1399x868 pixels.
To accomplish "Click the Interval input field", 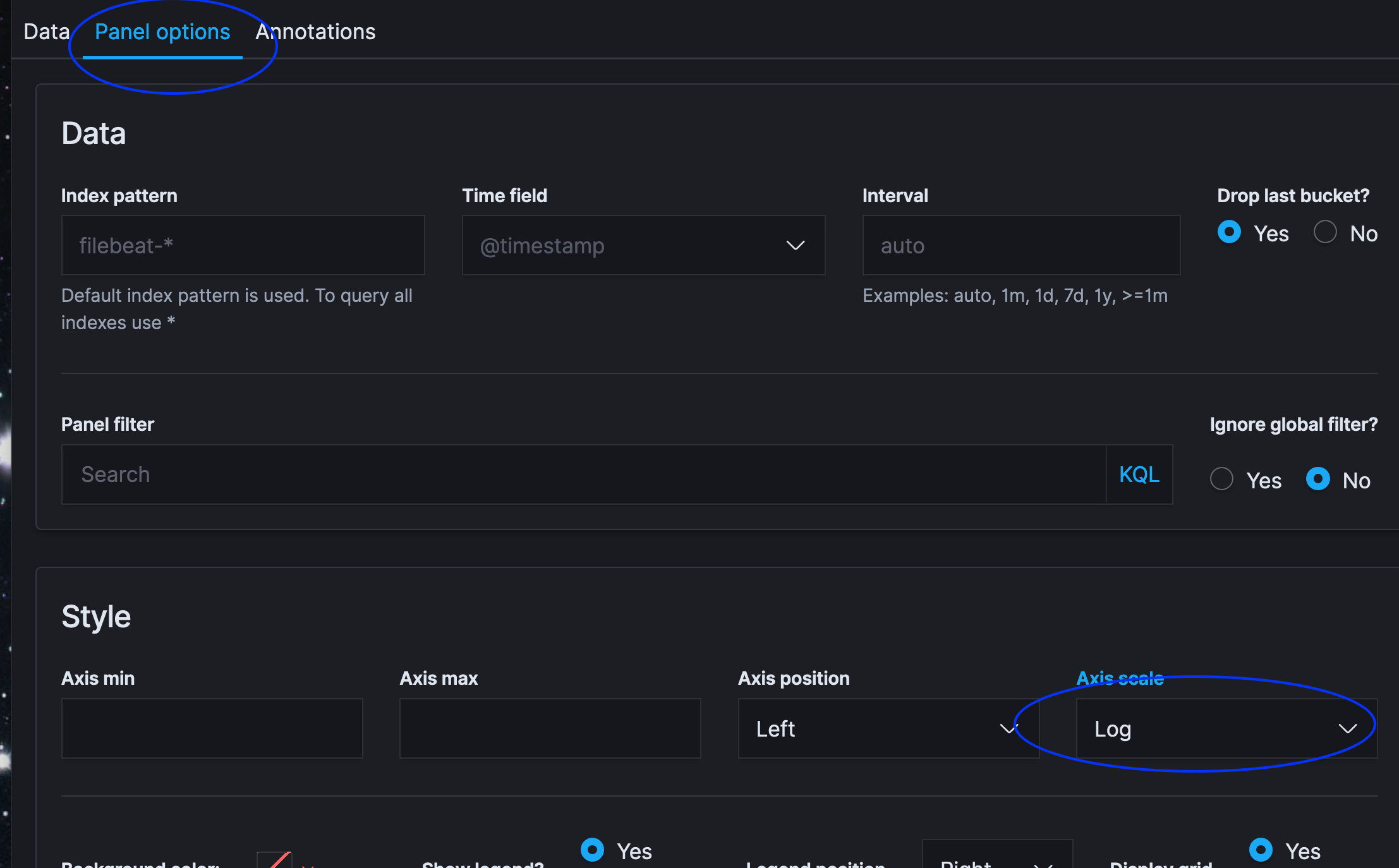I will point(1020,246).
